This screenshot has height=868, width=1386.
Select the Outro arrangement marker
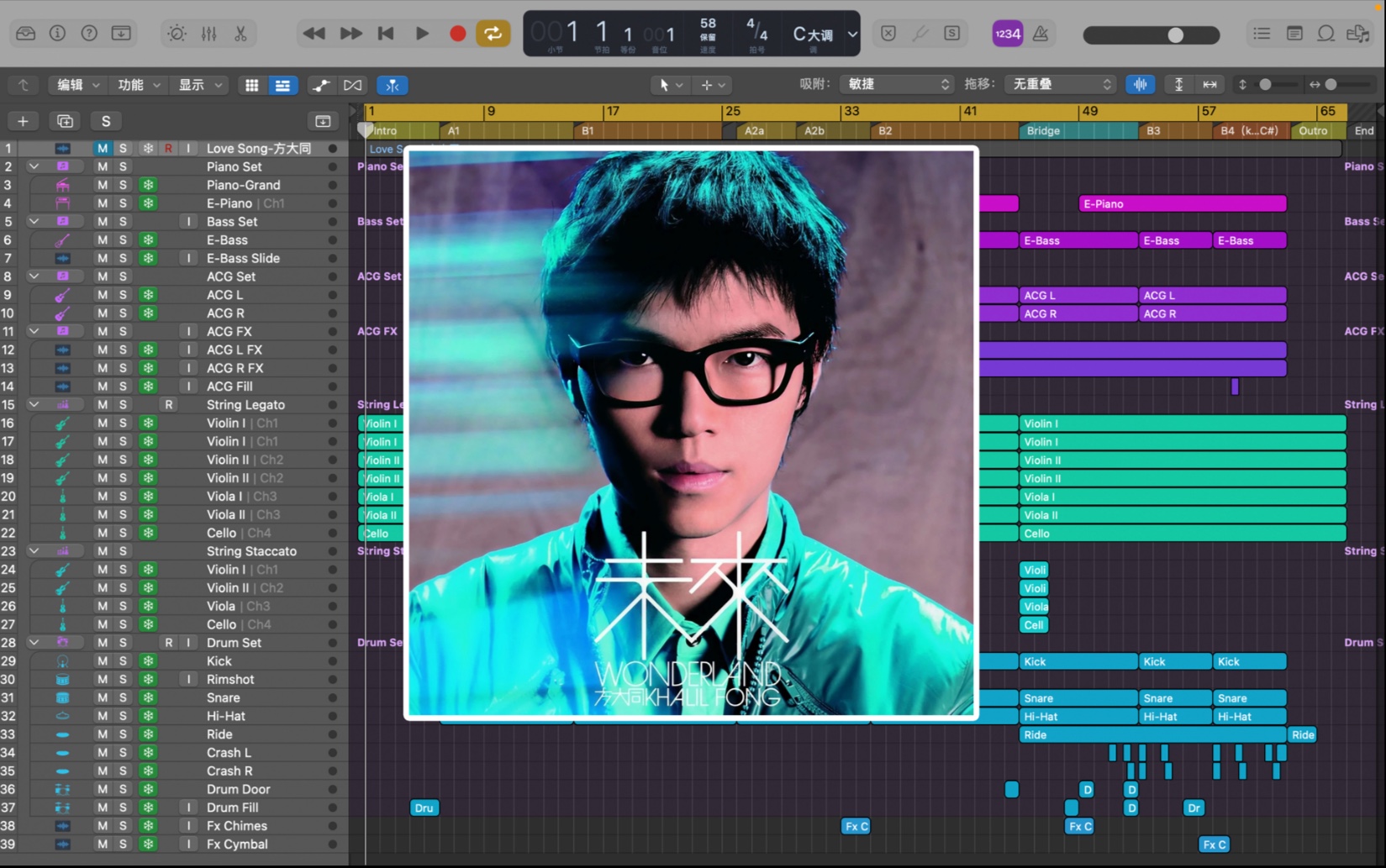point(1317,130)
